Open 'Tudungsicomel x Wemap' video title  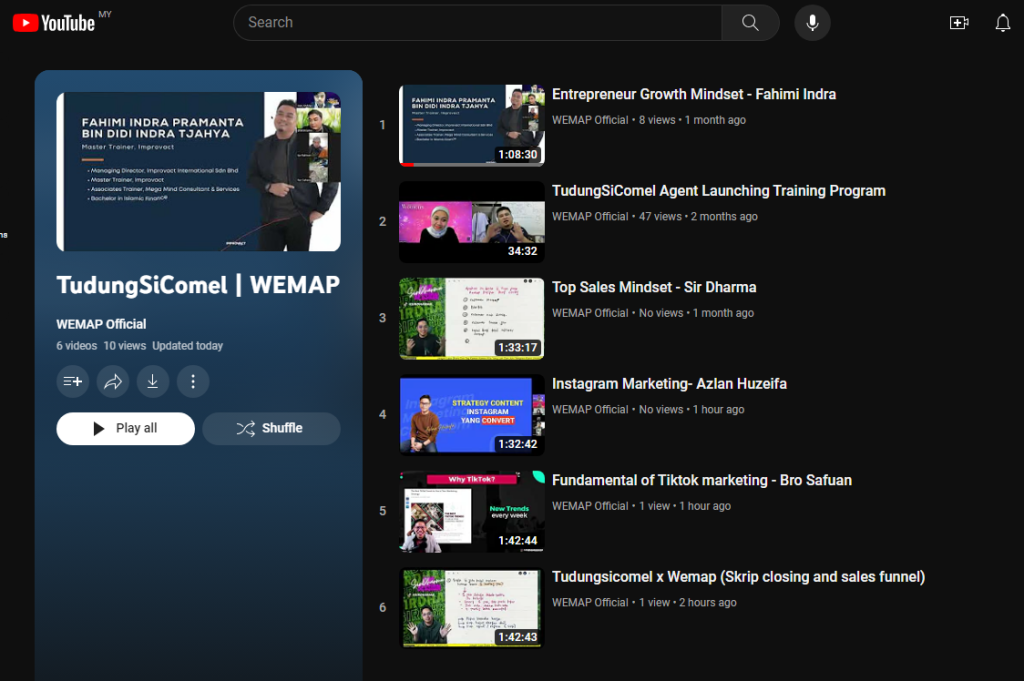coord(738,577)
